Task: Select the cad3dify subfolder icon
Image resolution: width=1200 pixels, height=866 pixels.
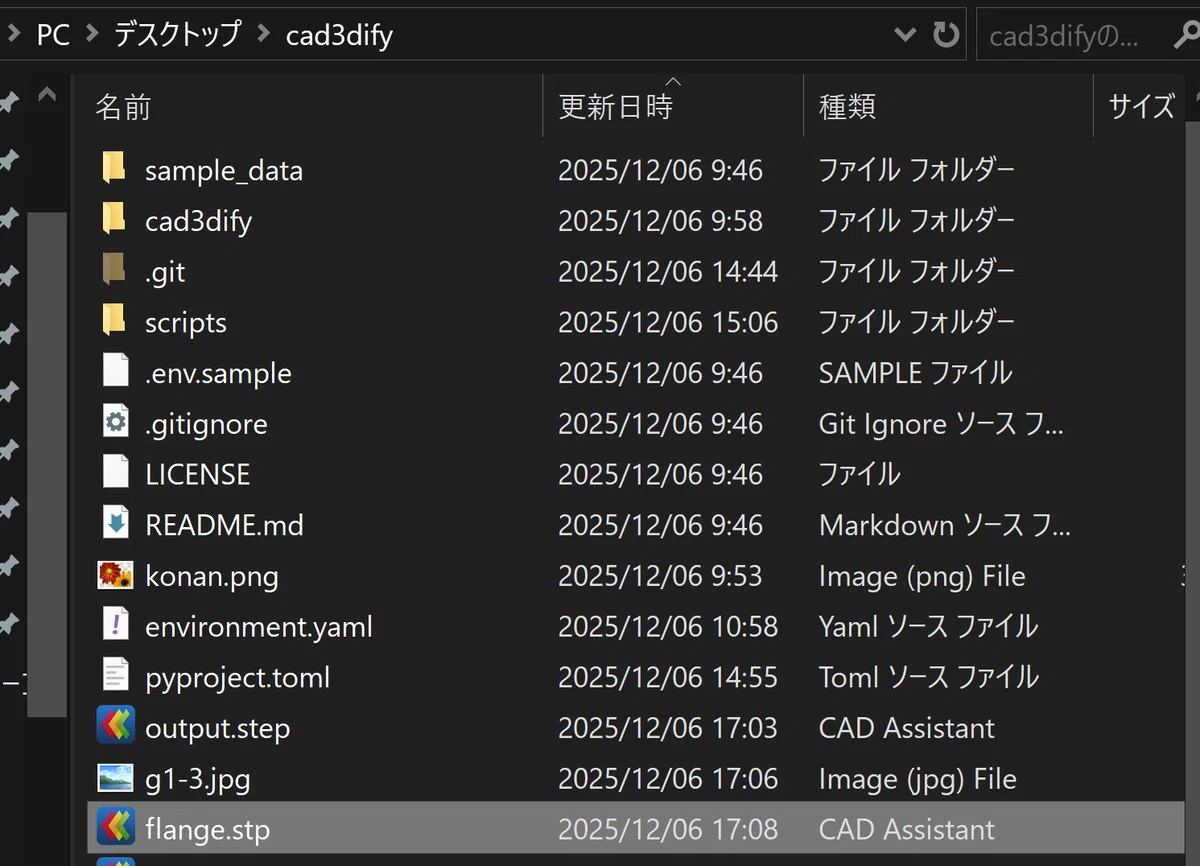Action: [x=114, y=219]
